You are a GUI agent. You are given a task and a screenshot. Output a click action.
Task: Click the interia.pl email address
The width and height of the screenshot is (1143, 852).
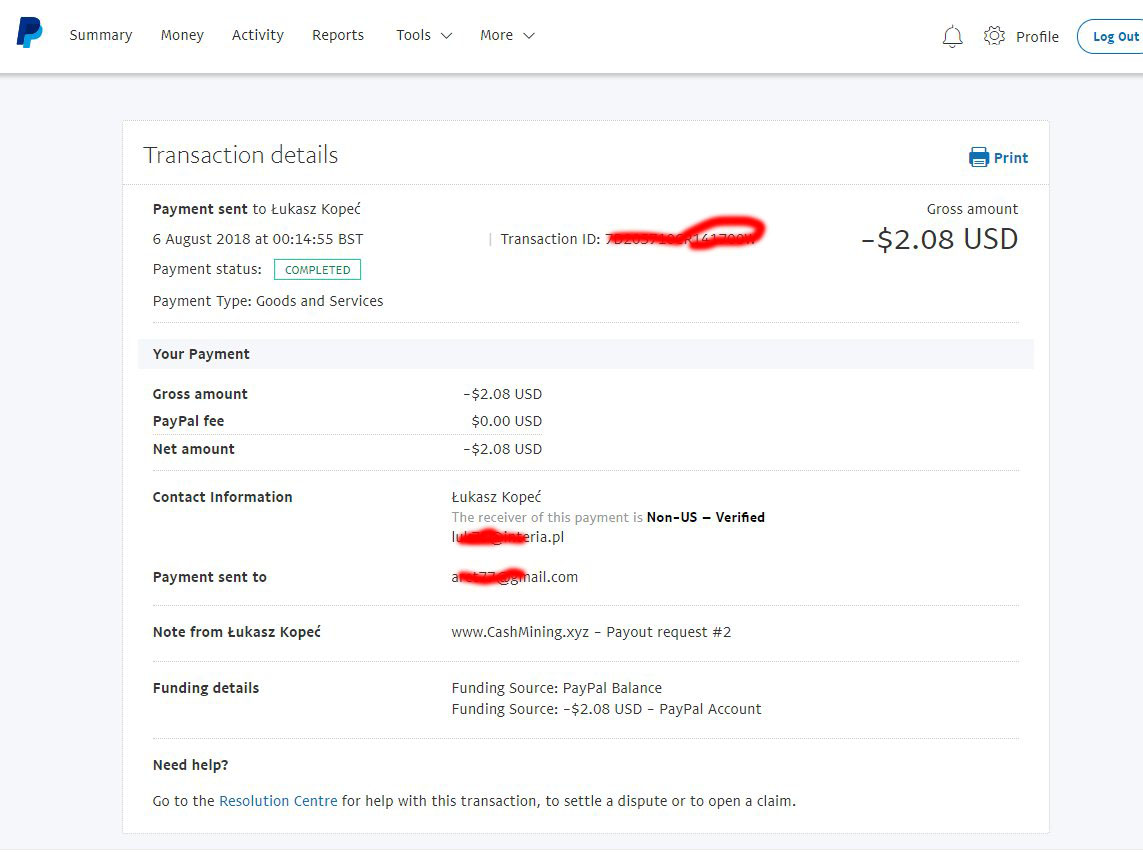[507, 537]
